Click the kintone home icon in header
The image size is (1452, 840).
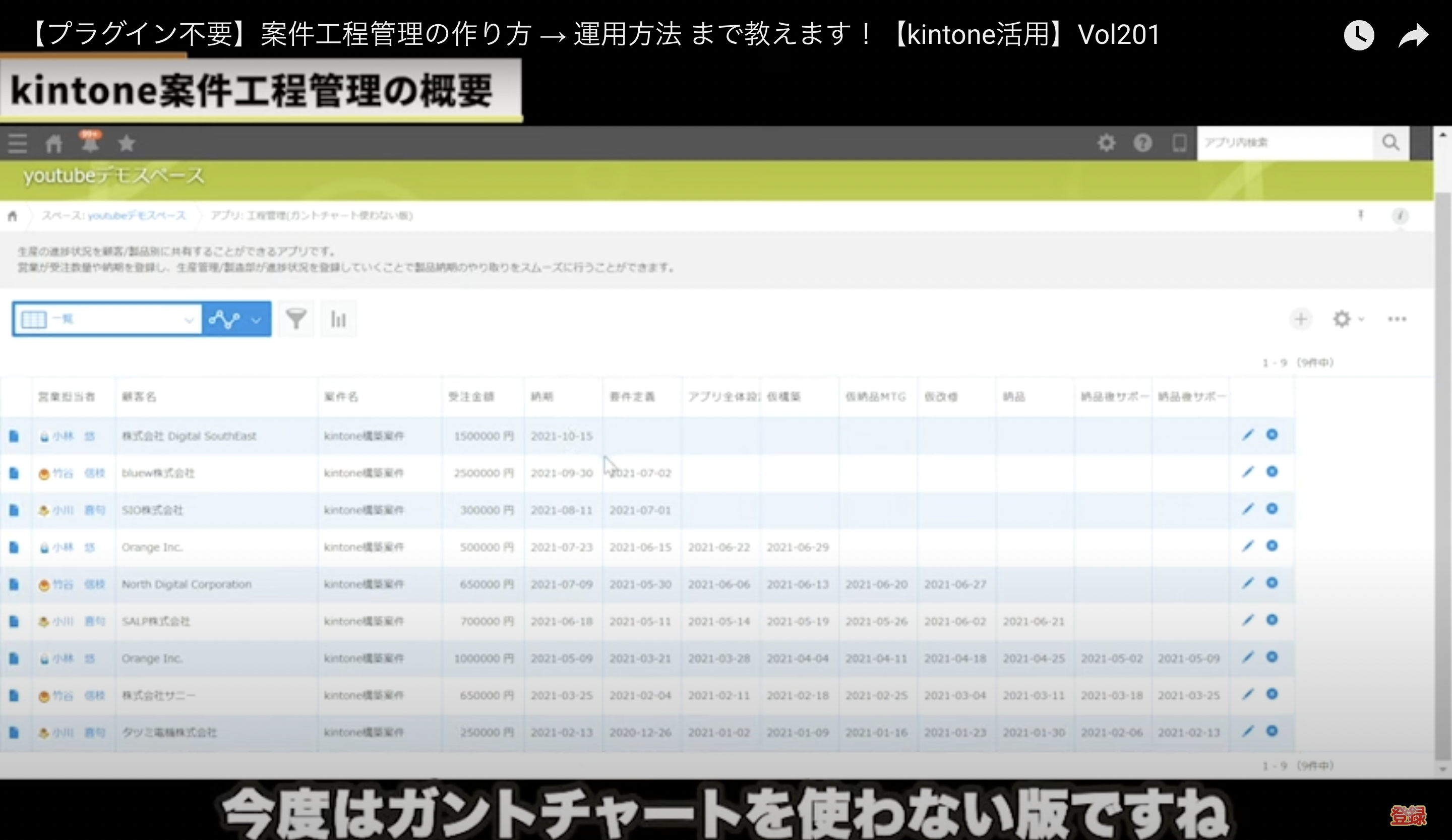[x=53, y=144]
